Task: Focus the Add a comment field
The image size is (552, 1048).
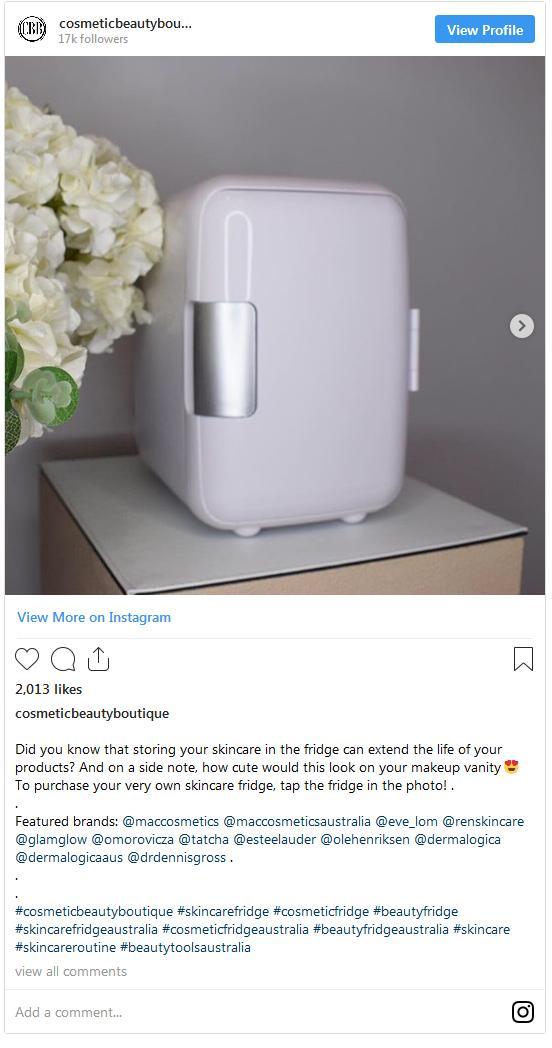Action: (254, 1012)
